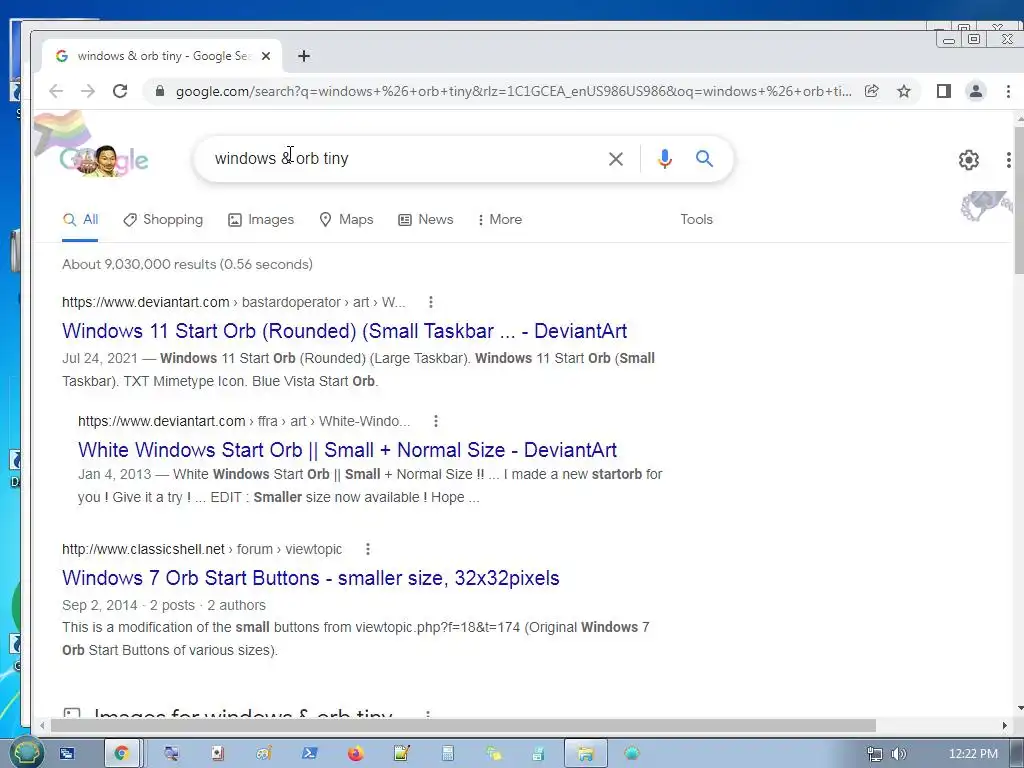Click 'Sep 2, 2014 · 2 posts' line
This screenshot has width=1024, height=768.
click(164, 605)
